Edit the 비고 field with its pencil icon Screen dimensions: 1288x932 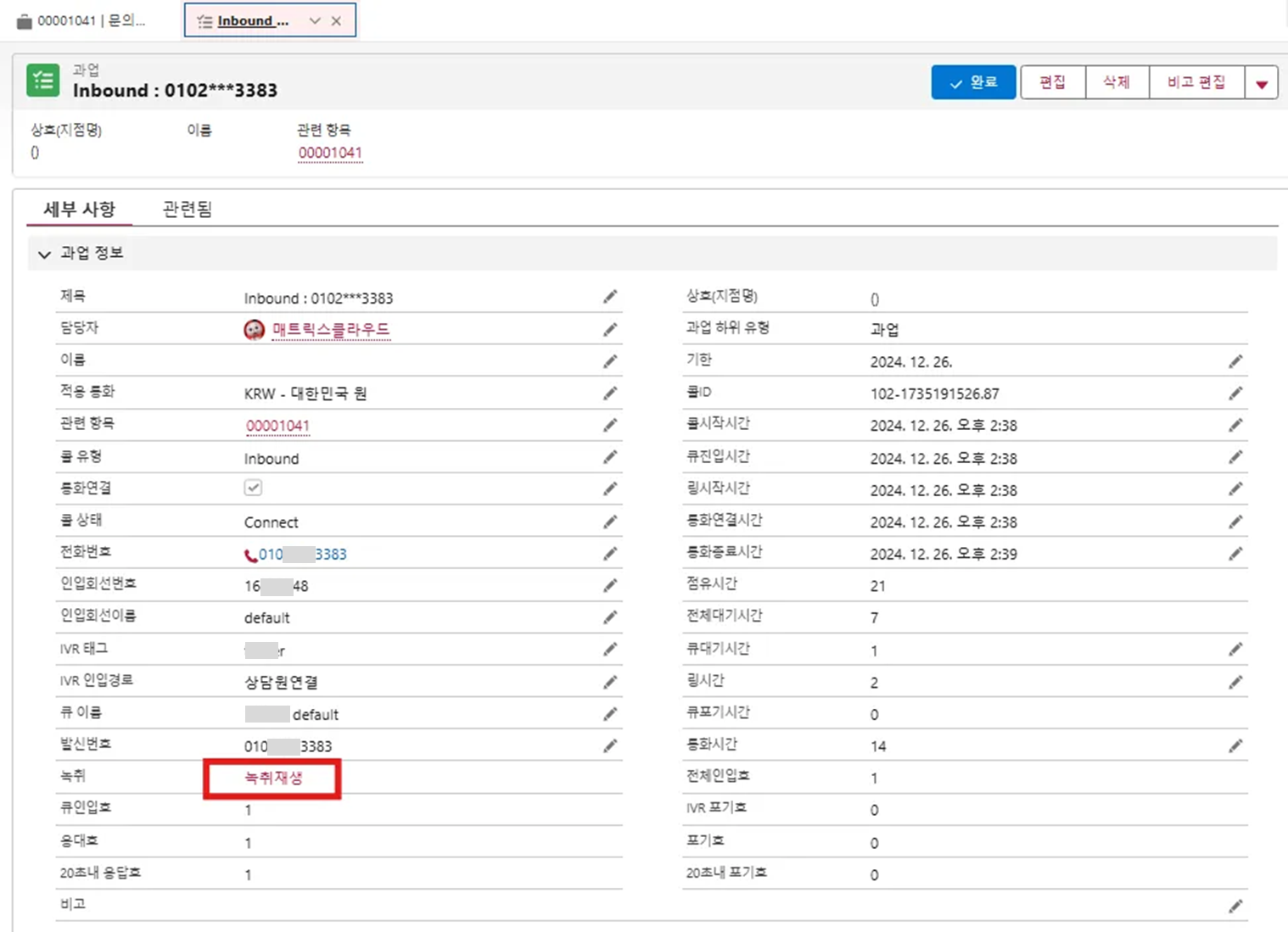[x=1235, y=904]
